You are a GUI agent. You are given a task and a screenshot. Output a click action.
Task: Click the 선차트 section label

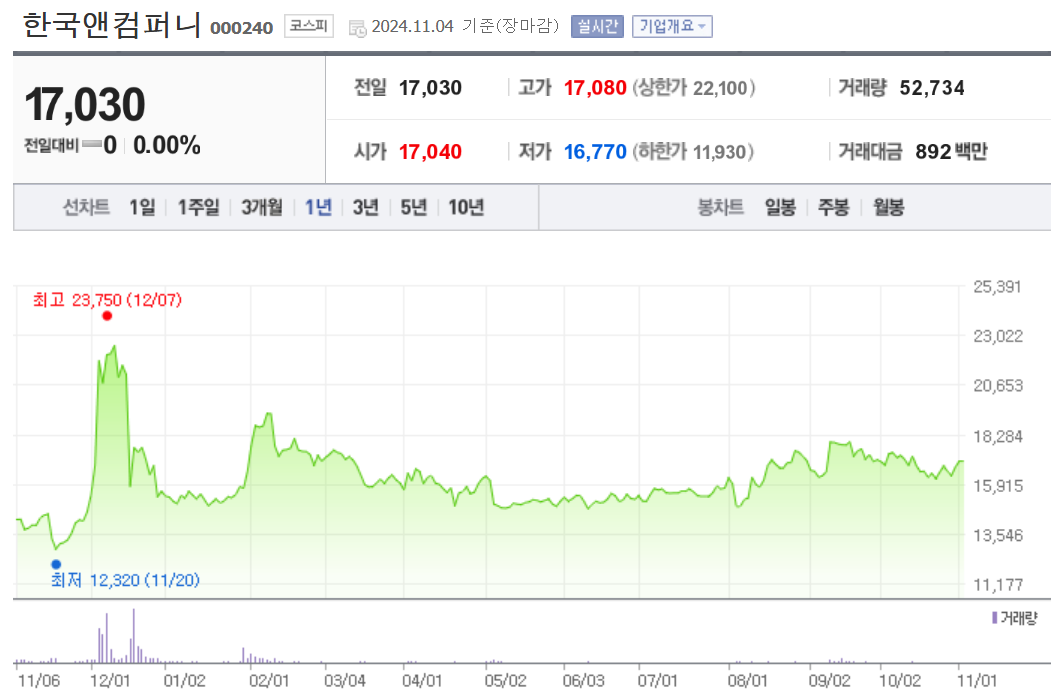[86, 207]
